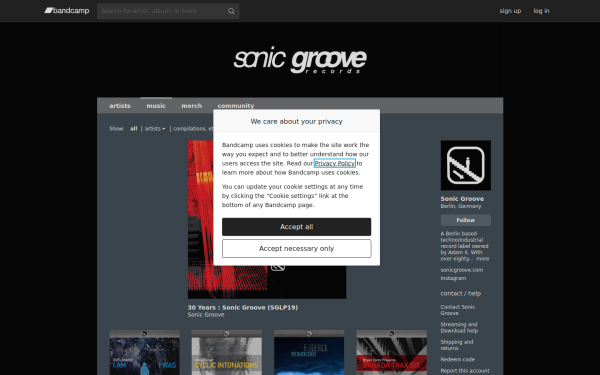The height and width of the screenshot is (375, 600).
Task: Open '30 Years : Sonic Groove (SGLP19)' title
Action: click(243, 307)
